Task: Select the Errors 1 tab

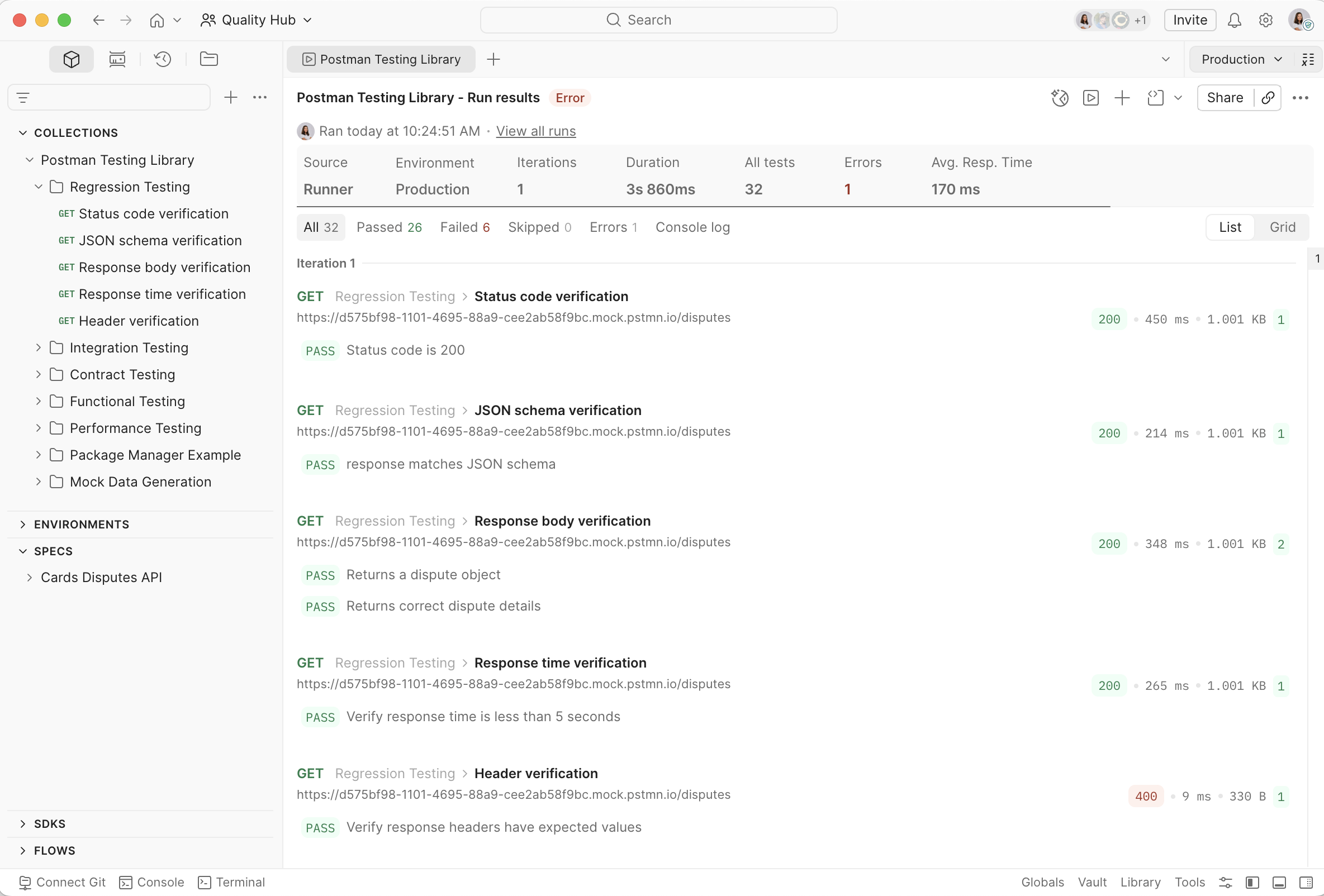Action: (614, 227)
